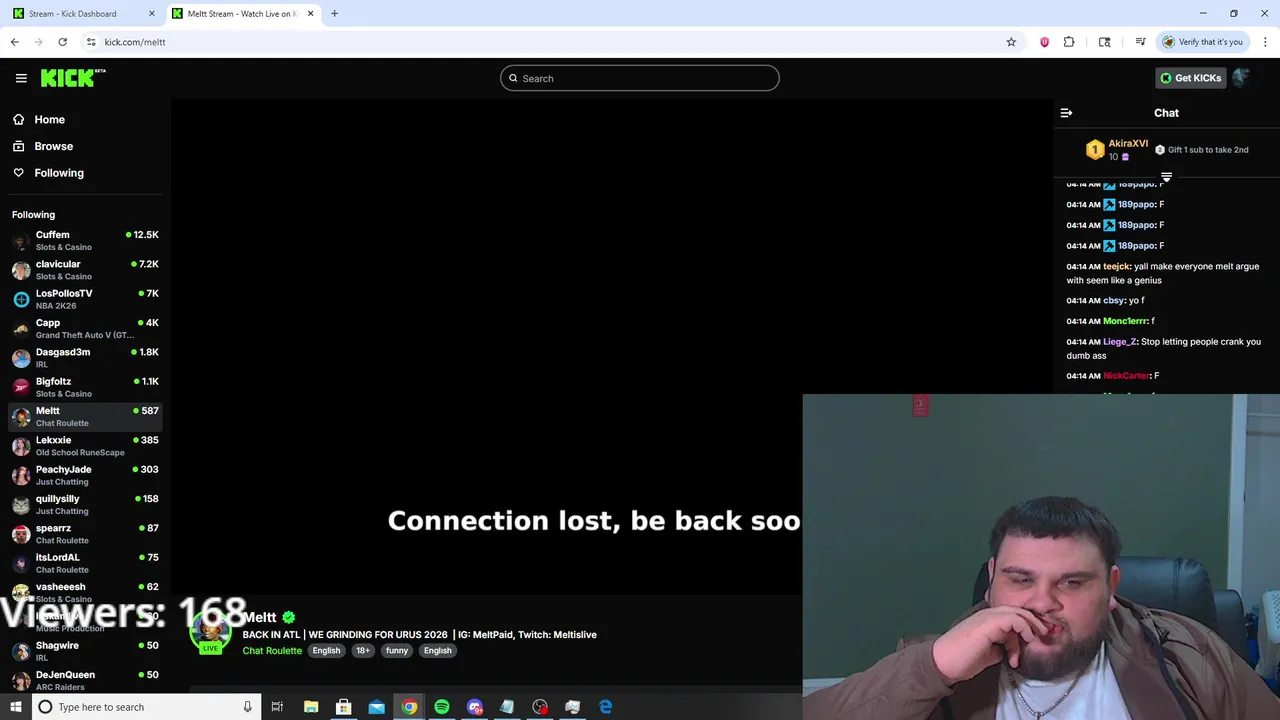Open the Chat Roulette category link
Viewport: 1280px width, 720px height.
pos(272,651)
